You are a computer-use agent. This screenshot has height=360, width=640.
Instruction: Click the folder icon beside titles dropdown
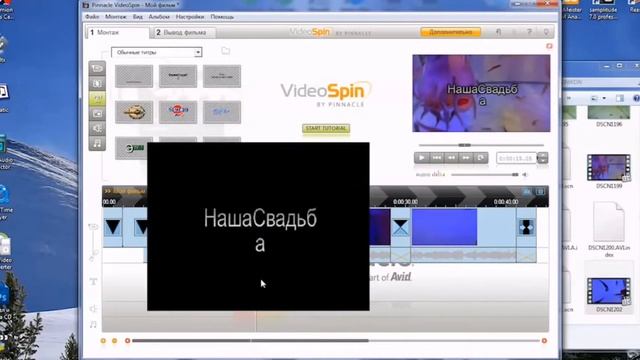(x=225, y=51)
